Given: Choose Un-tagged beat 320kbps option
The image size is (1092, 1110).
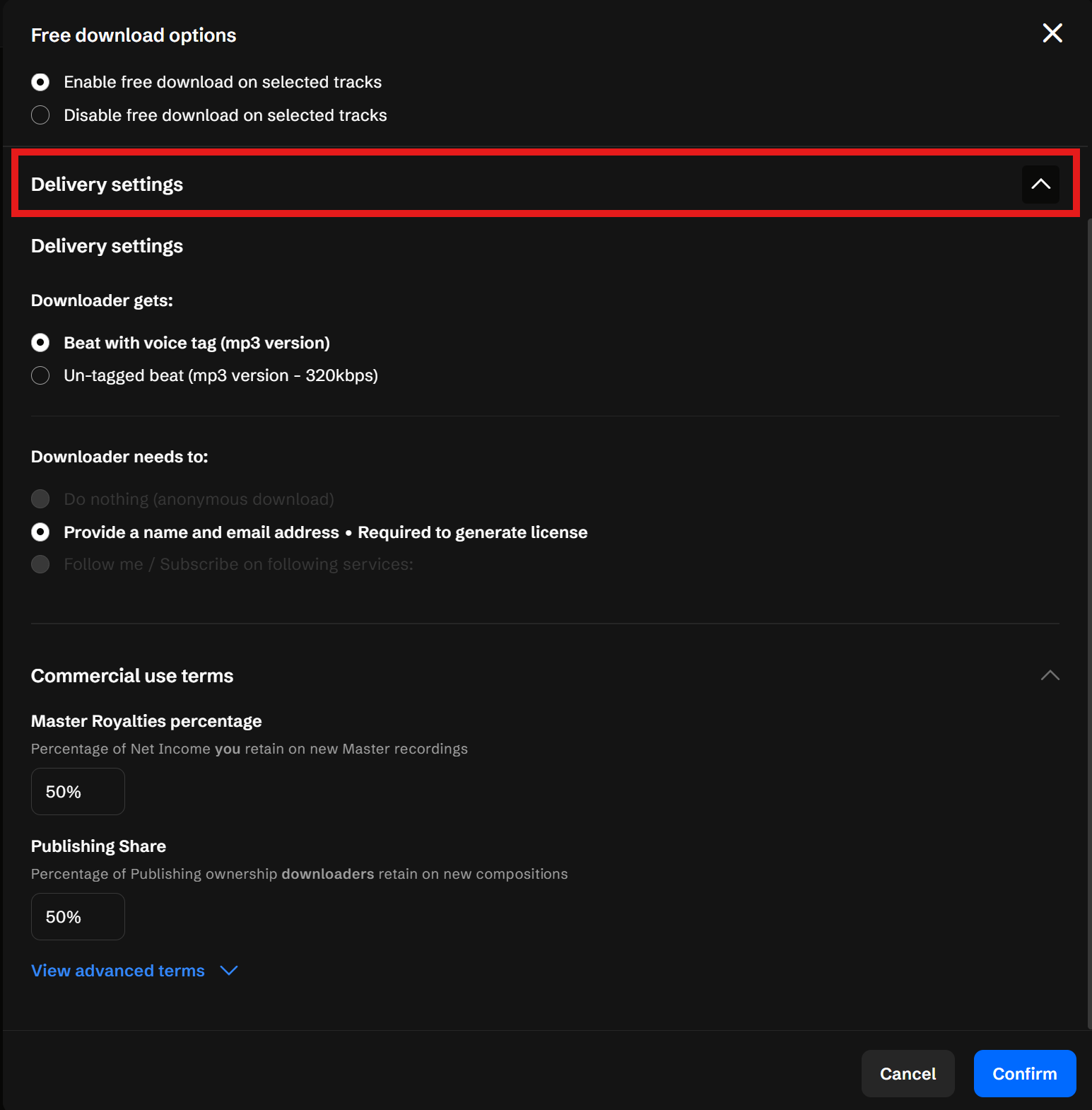Looking at the screenshot, I should click(41, 375).
